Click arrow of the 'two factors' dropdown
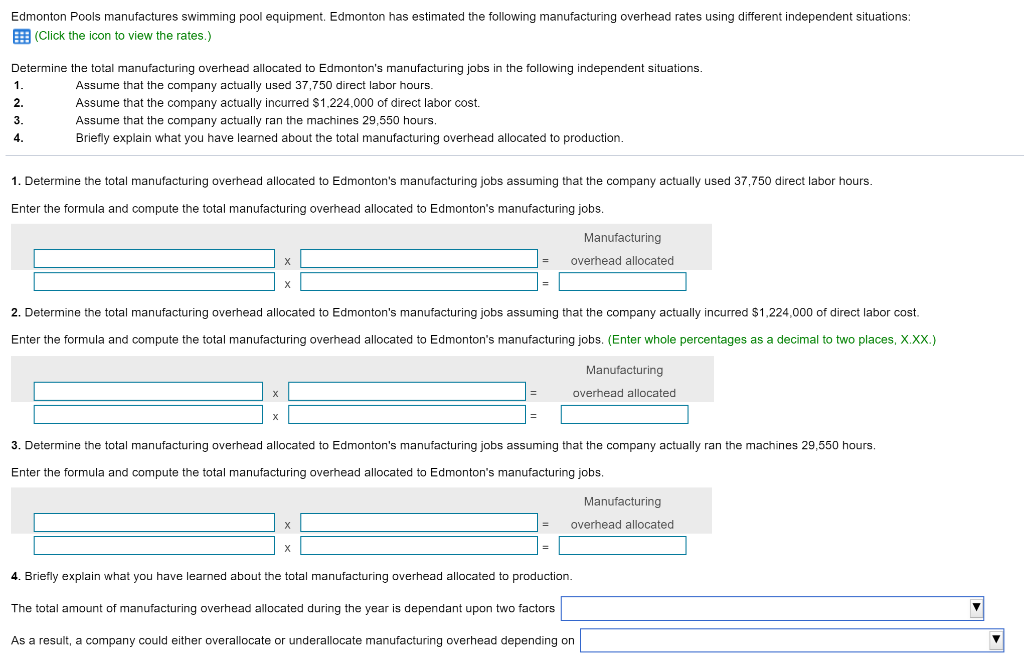 click(976, 607)
